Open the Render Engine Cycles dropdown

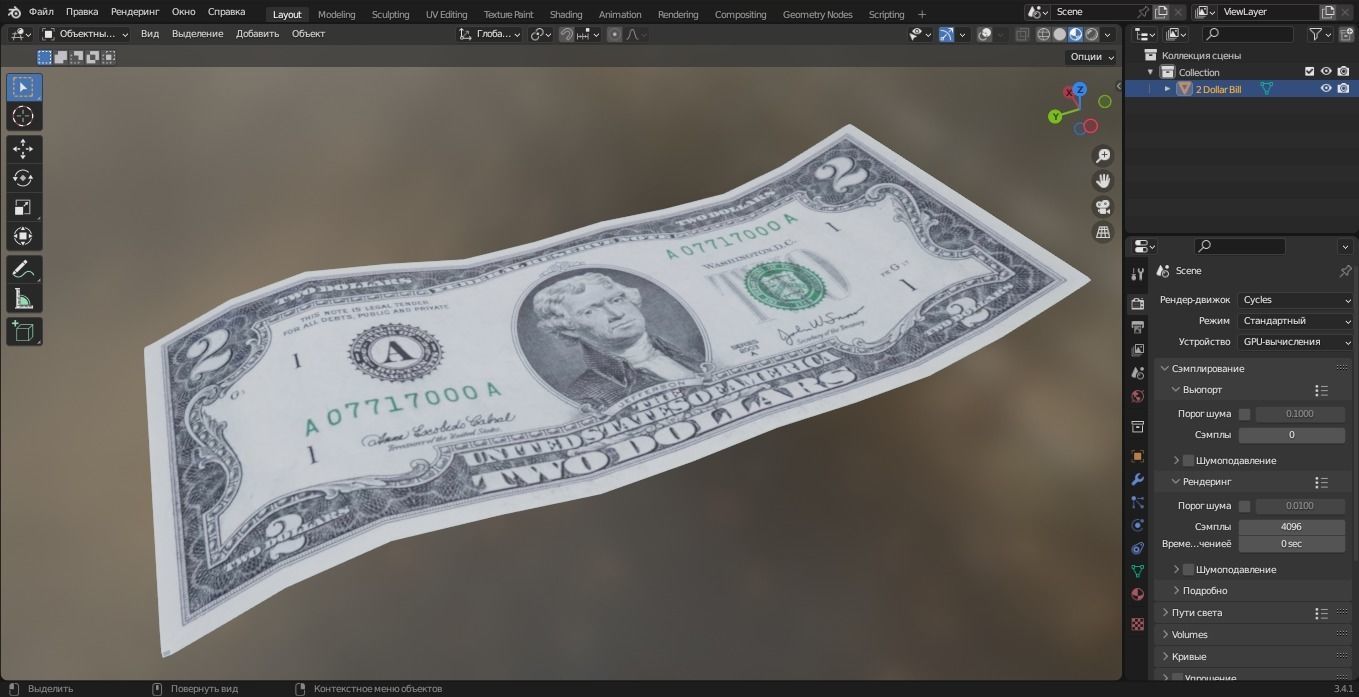pyautogui.click(x=1296, y=300)
